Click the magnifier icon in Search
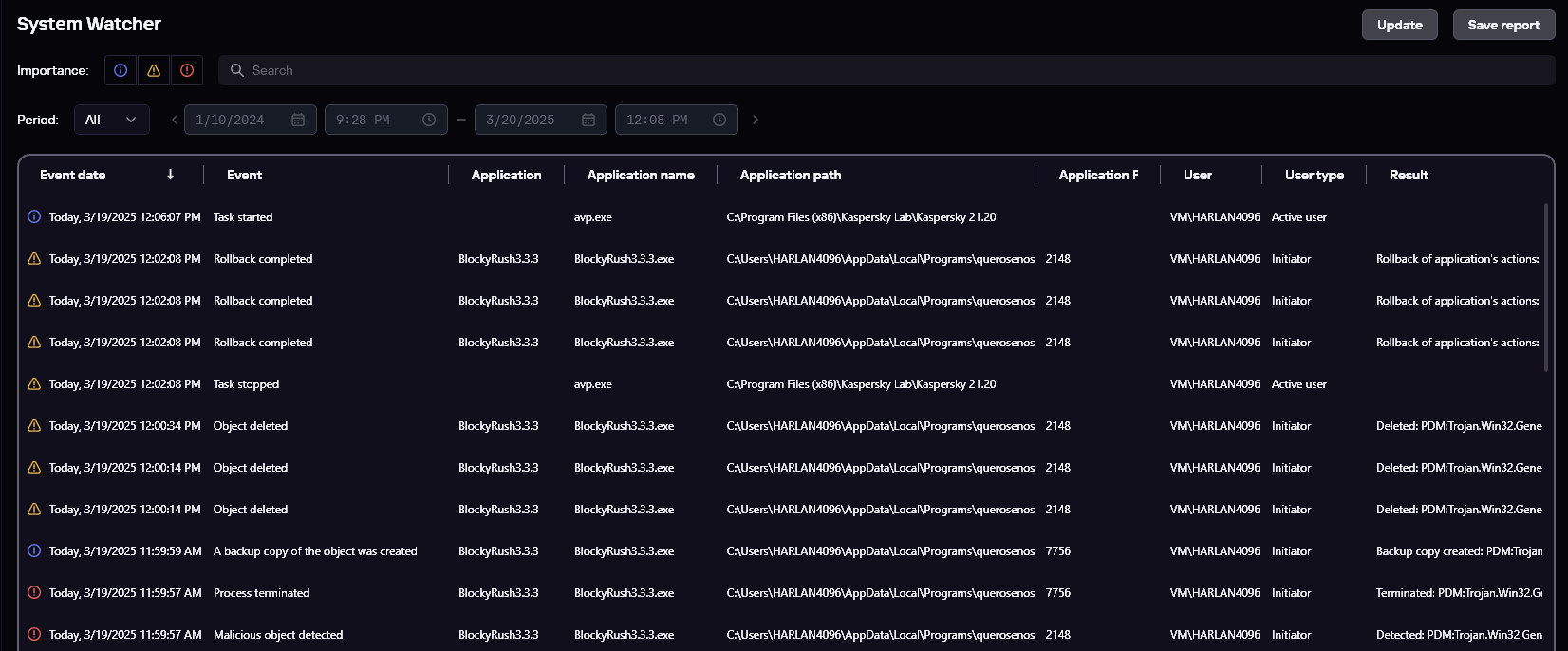 pos(237,70)
